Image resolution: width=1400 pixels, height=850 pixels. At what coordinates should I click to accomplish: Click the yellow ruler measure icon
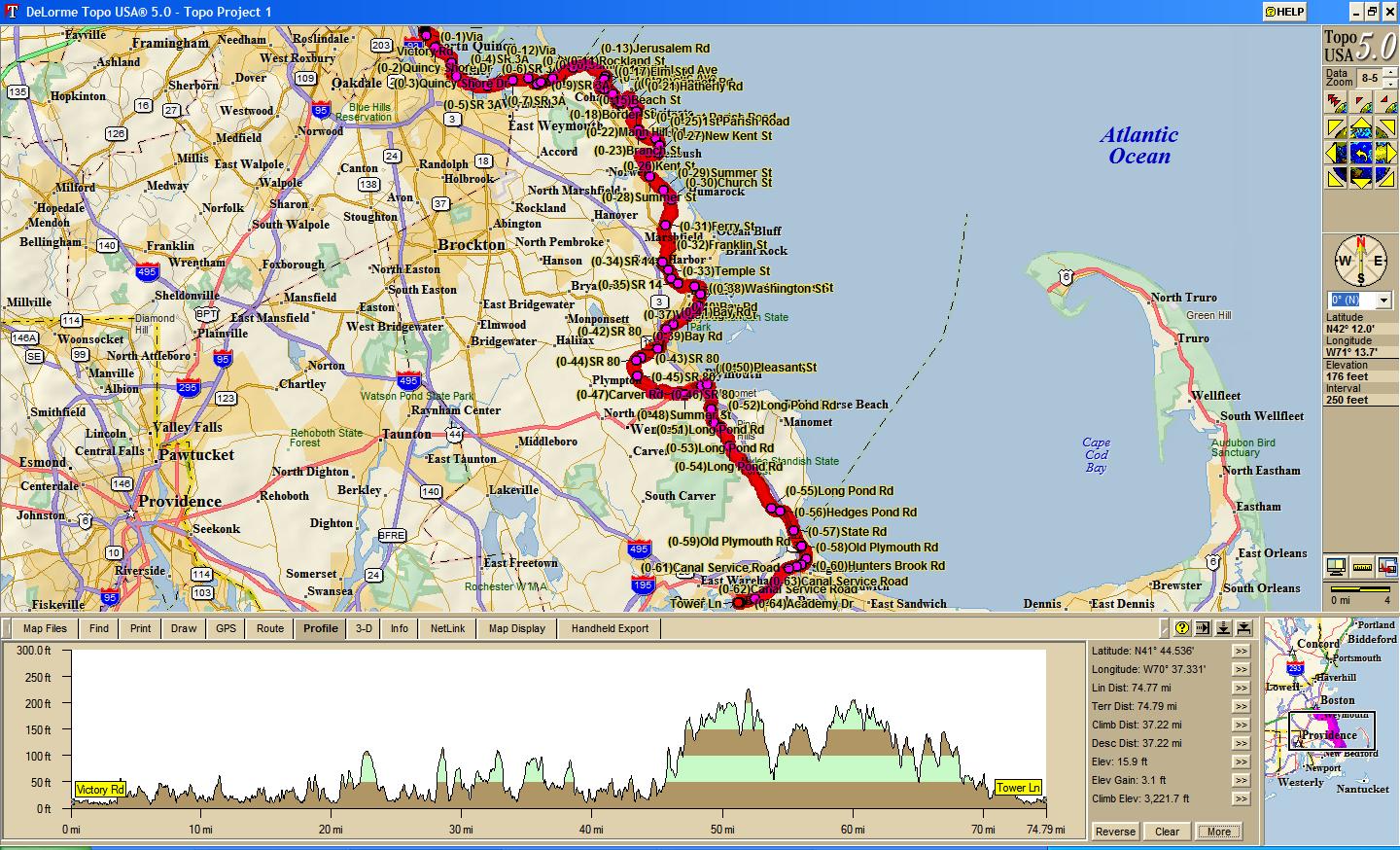tap(1362, 567)
